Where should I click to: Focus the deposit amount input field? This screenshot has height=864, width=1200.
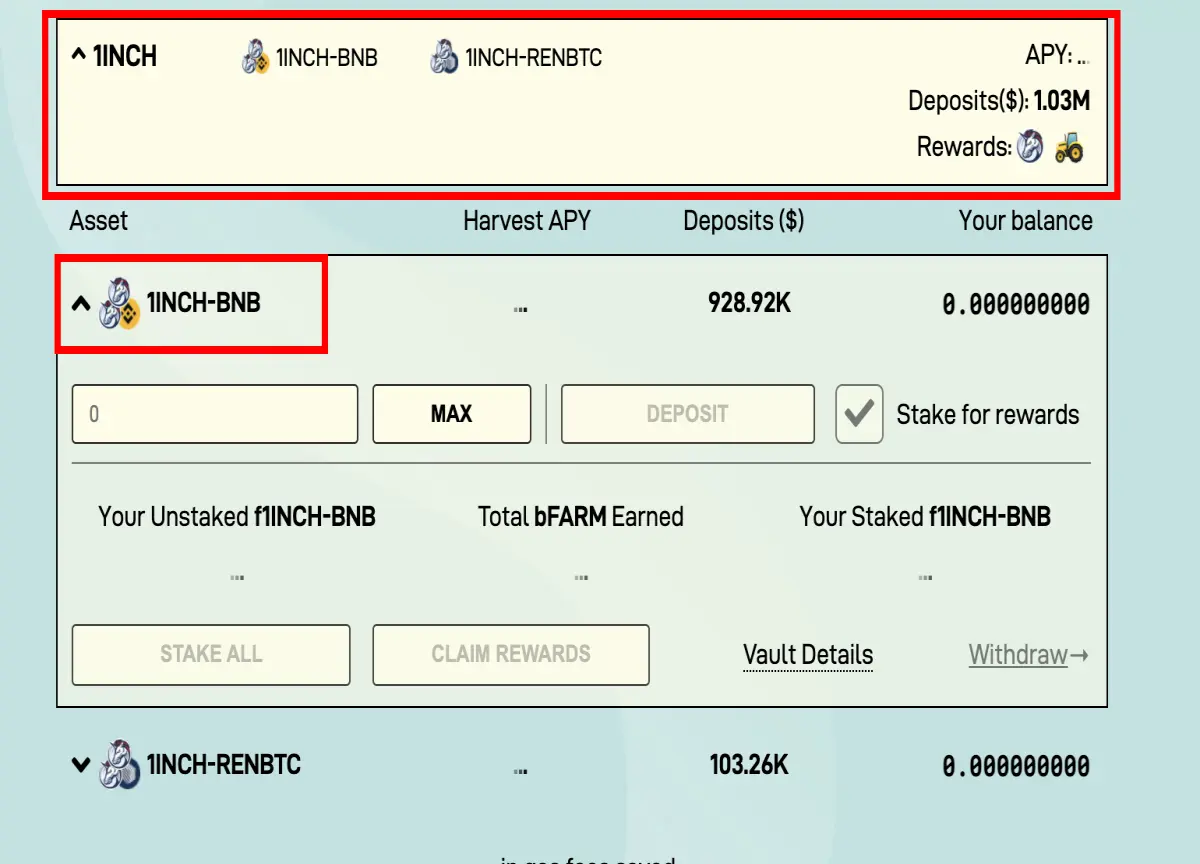coord(215,414)
